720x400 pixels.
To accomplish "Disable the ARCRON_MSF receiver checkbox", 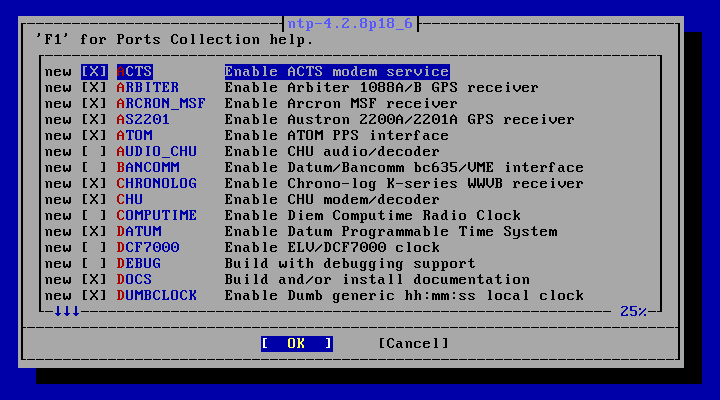I will click(x=94, y=104).
